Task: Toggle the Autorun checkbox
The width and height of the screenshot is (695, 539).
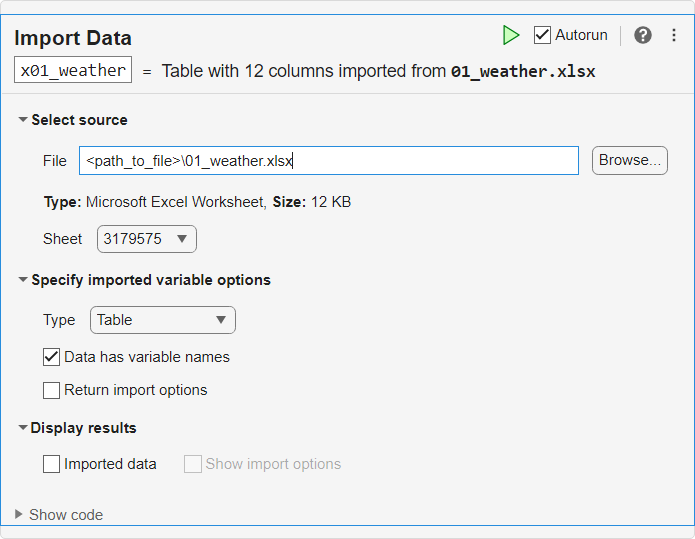Action: [543, 35]
